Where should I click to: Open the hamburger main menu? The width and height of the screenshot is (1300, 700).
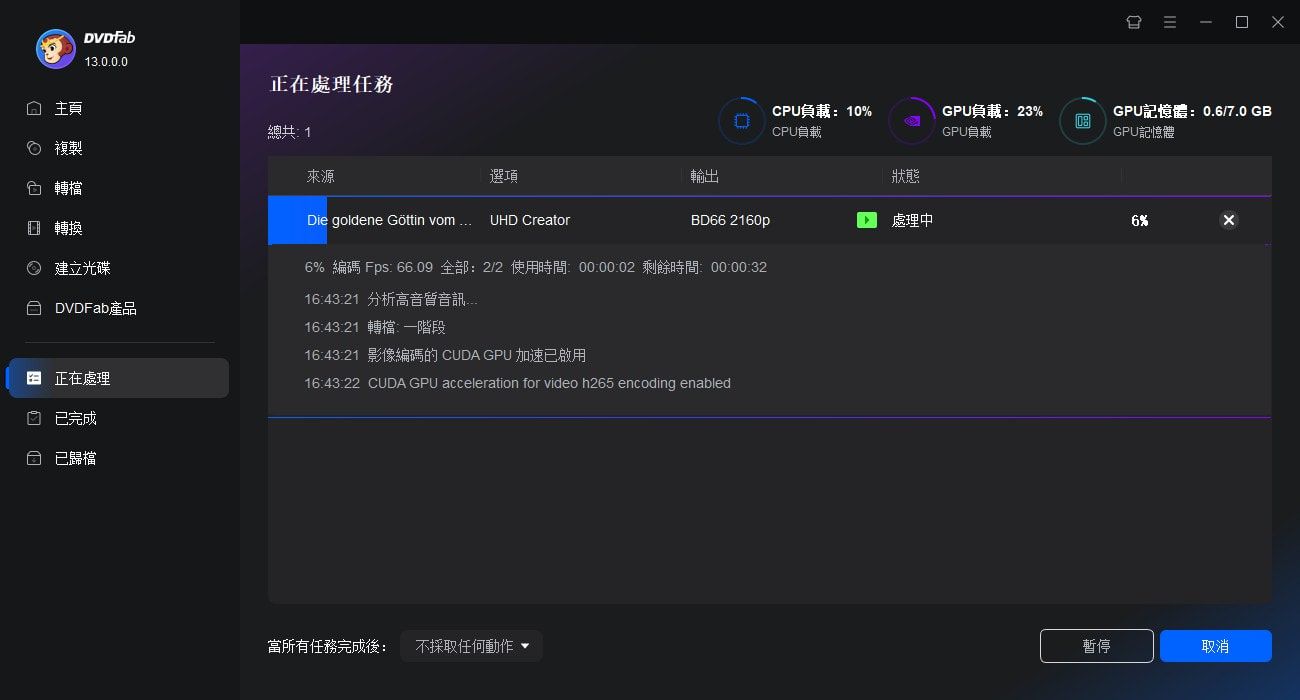pos(1169,22)
